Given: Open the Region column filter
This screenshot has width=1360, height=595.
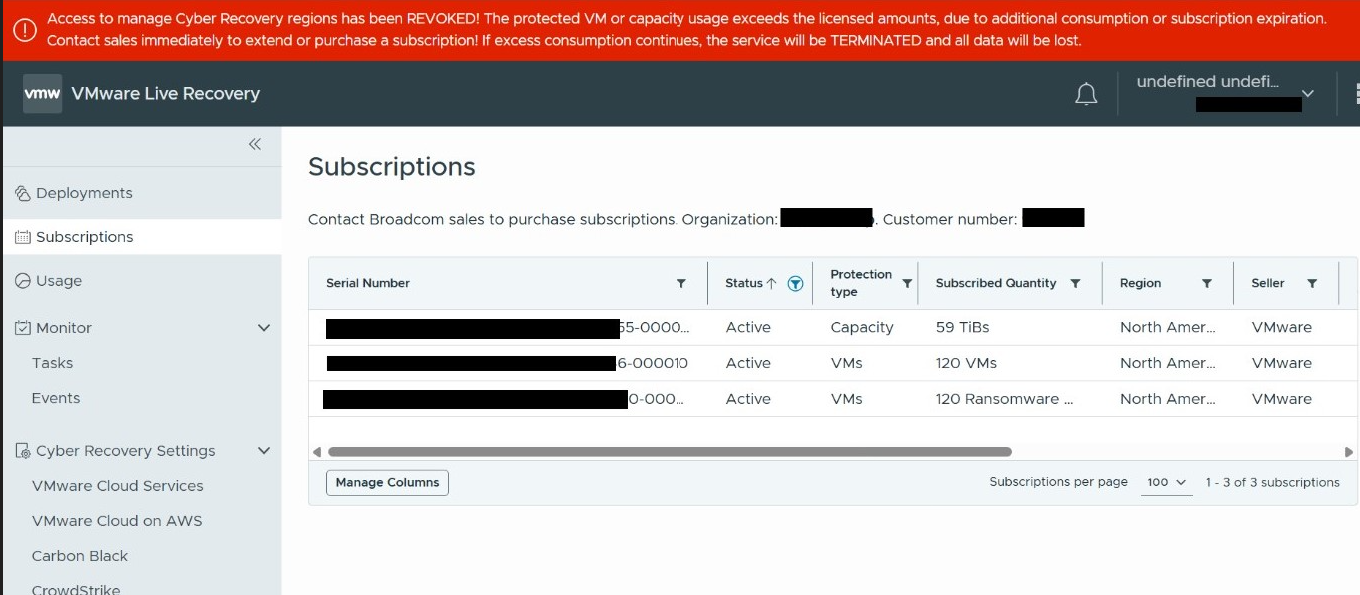Looking at the screenshot, I should click(x=1207, y=283).
